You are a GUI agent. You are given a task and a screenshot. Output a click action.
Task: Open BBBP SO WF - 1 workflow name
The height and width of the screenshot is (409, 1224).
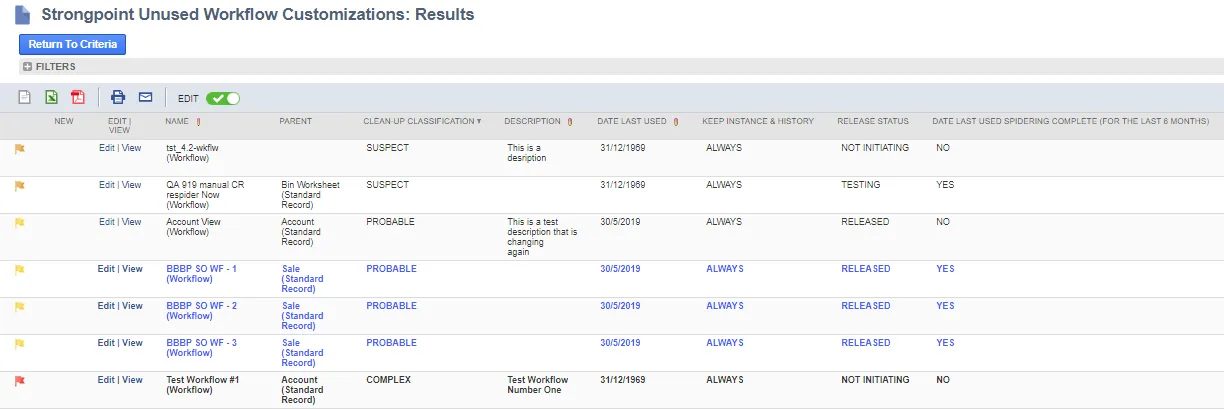coord(201,274)
